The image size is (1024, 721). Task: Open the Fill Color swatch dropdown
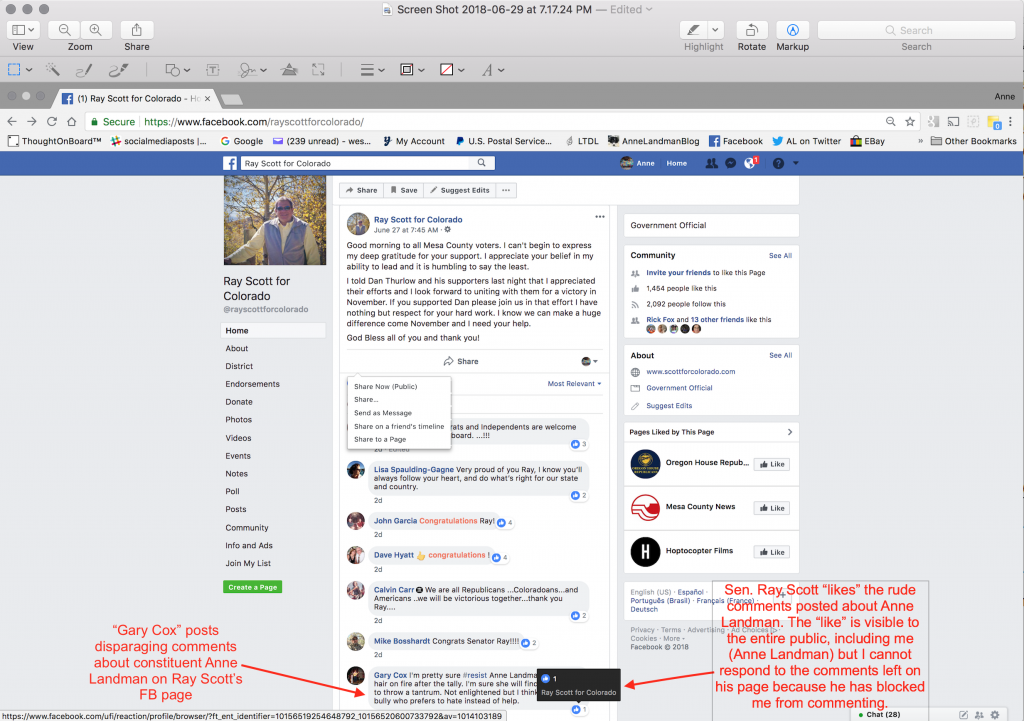pos(452,70)
